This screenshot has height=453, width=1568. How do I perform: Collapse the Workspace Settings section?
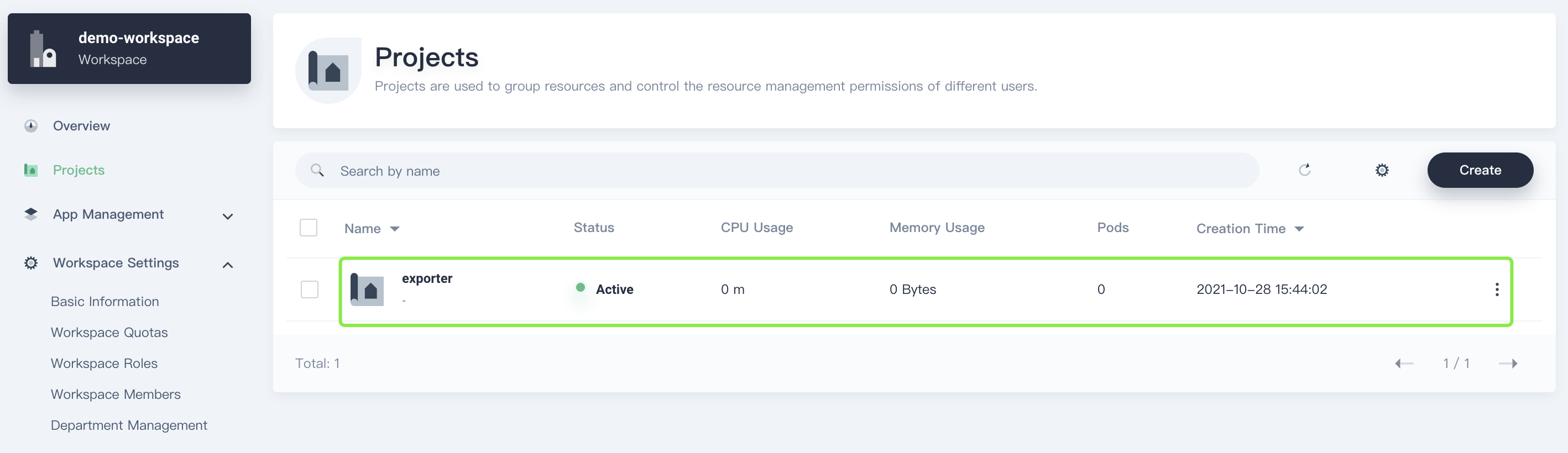[227, 265]
